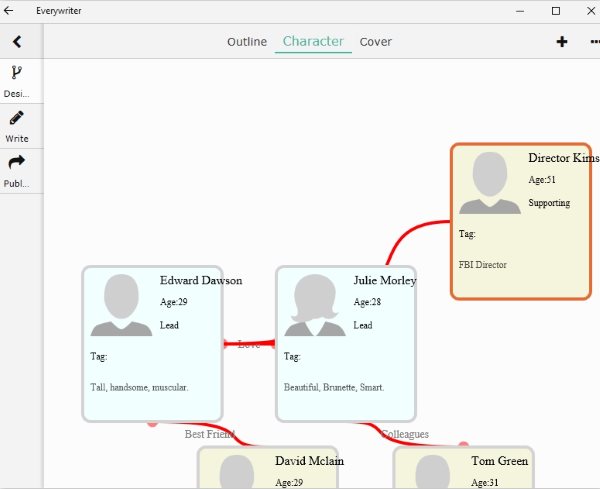600x489 pixels.
Task: Collapse the sidebar with chevron icon
Action: (x=17, y=42)
